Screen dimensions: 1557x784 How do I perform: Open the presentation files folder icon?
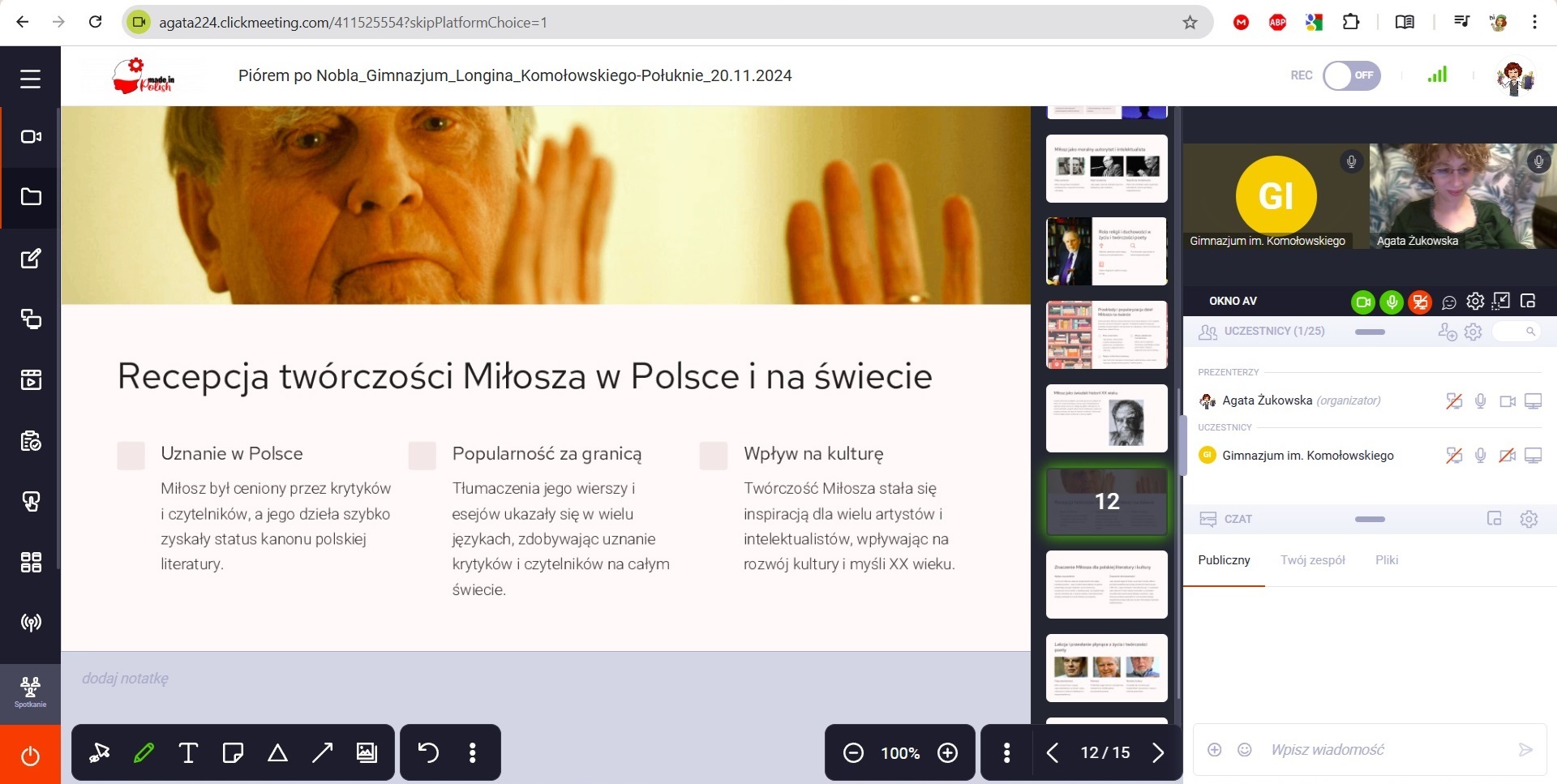click(31, 197)
